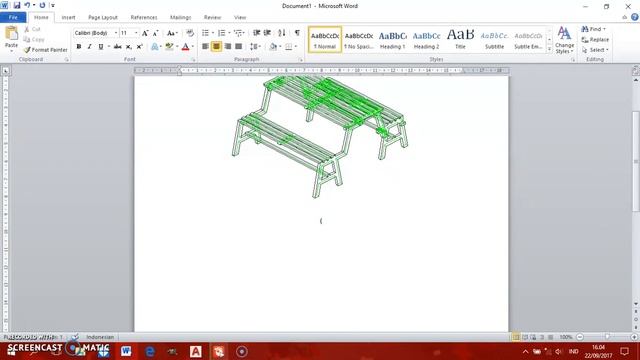Click the Copy command

coord(33,40)
